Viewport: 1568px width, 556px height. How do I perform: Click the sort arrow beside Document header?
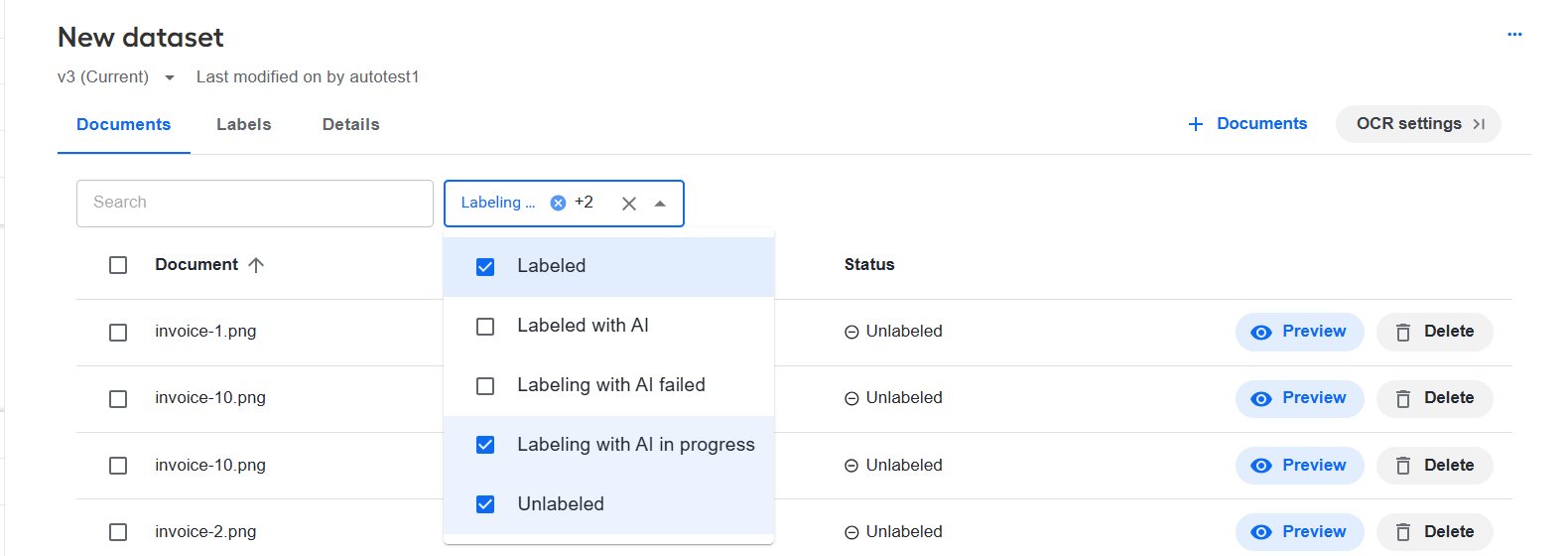pos(256,265)
